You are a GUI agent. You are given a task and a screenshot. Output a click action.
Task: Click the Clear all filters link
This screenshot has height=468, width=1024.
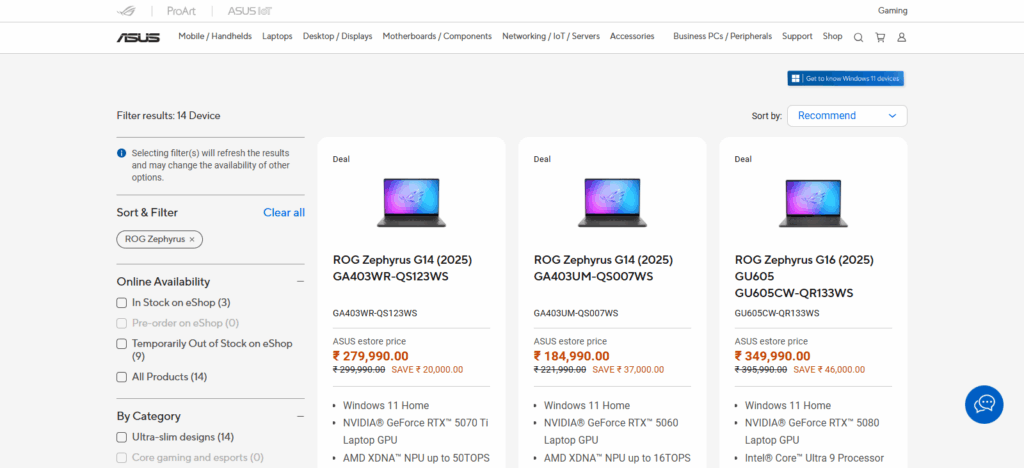coord(284,212)
